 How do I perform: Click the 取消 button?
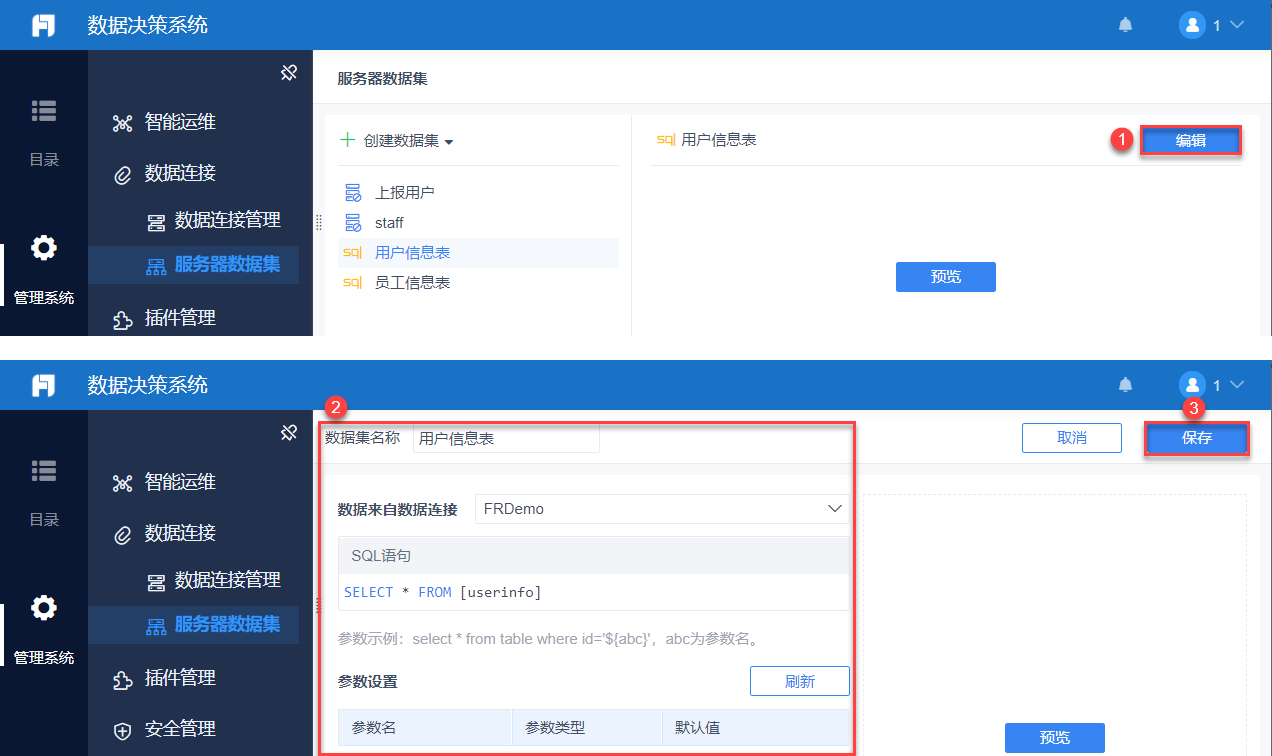(x=1072, y=438)
